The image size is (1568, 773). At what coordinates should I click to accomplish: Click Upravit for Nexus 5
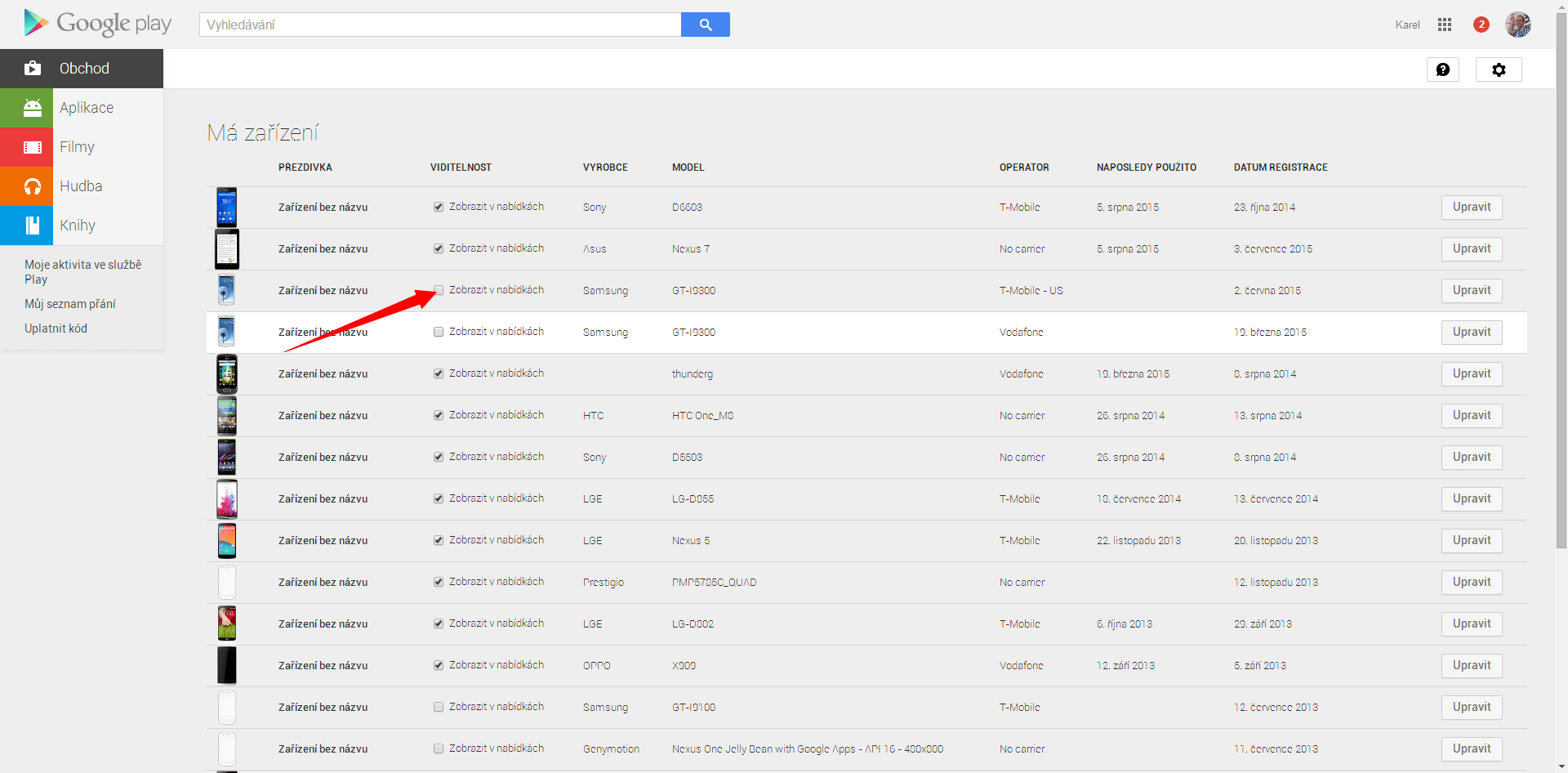[1472, 541]
